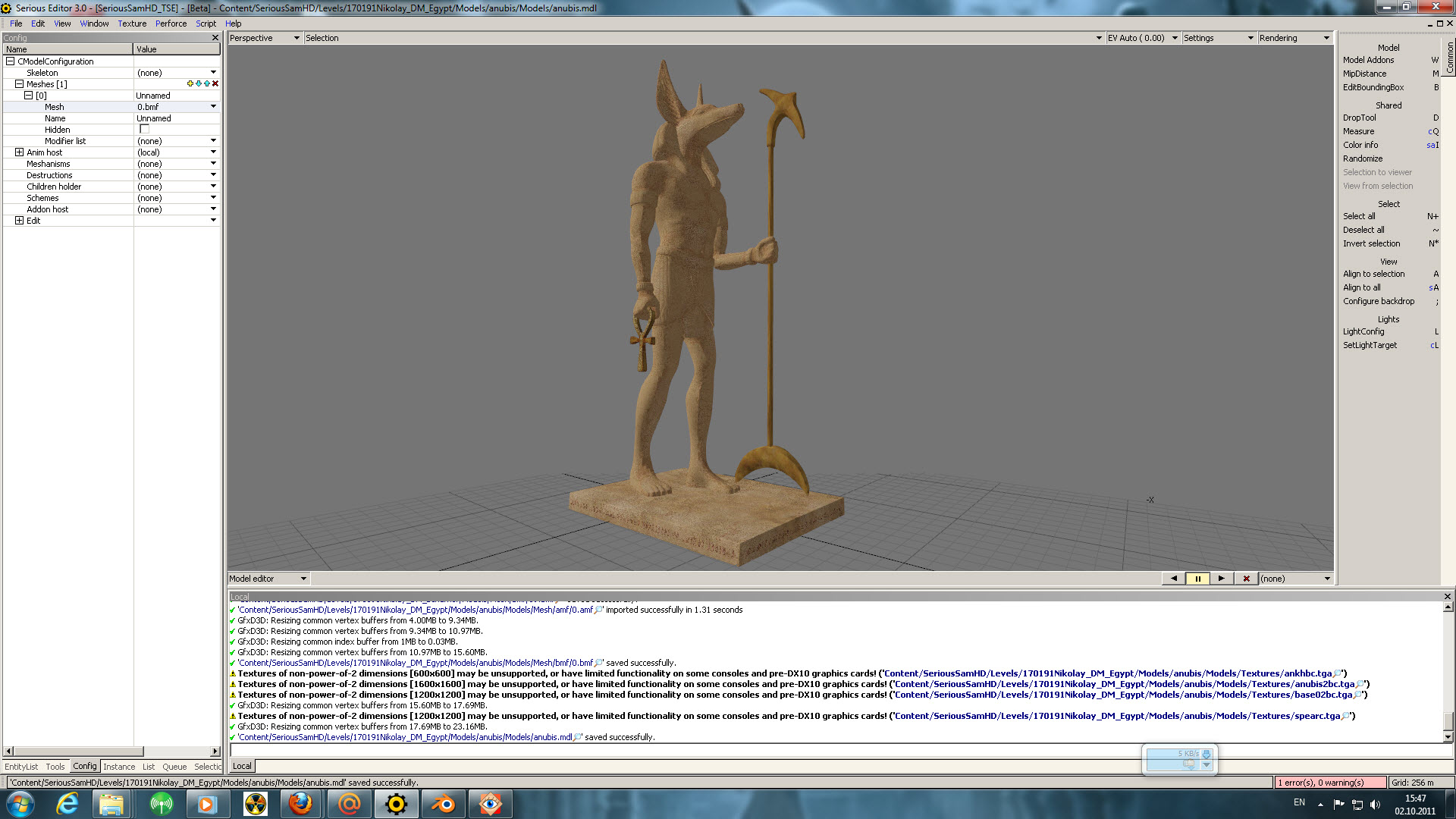Click the log vertical scrollbar down arrow
The width and height of the screenshot is (1456, 819).
[x=1448, y=737]
